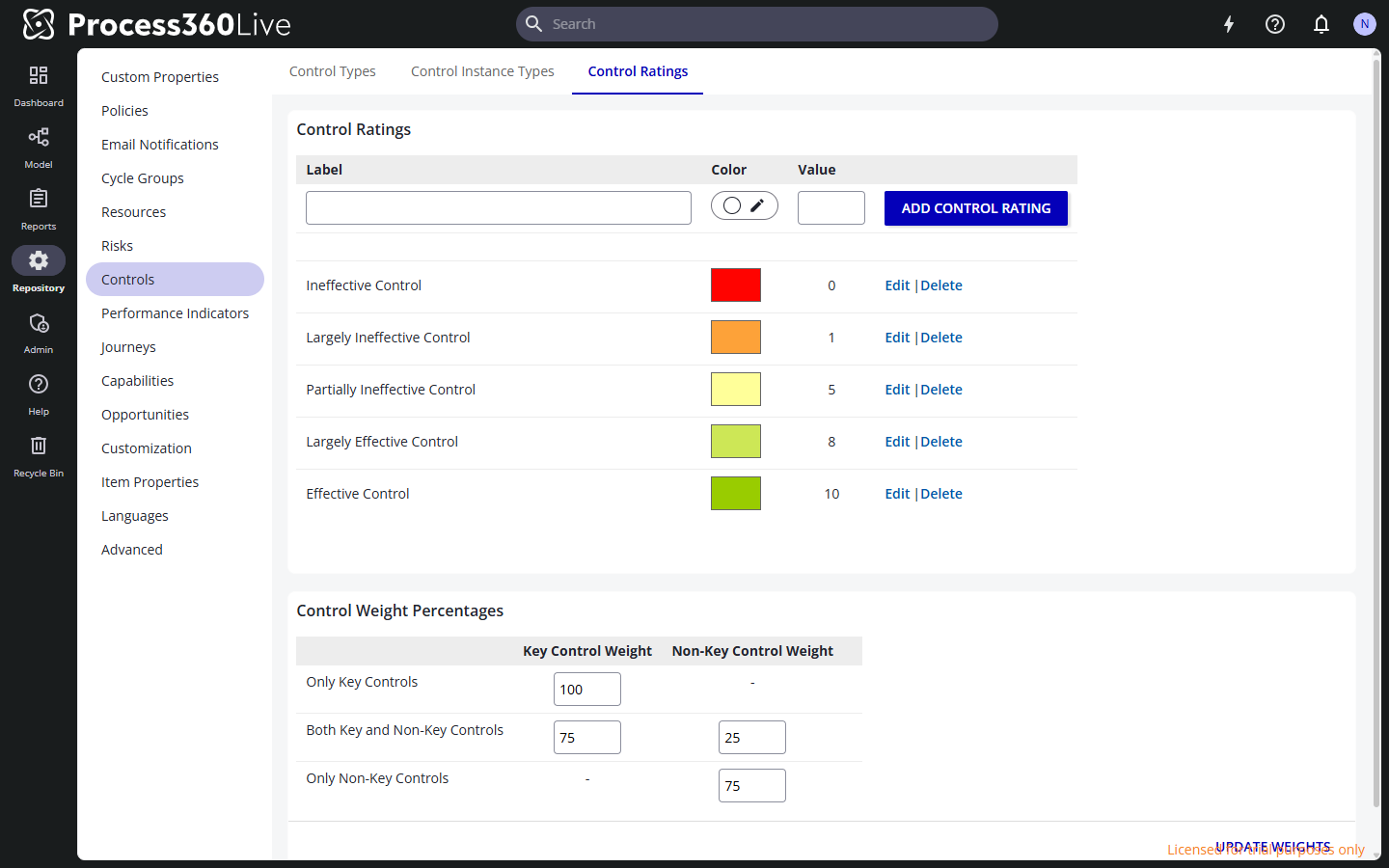Switch to the Control Instance Types tab
This screenshot has width=1389, height=868.
click(x=482, y=71)
